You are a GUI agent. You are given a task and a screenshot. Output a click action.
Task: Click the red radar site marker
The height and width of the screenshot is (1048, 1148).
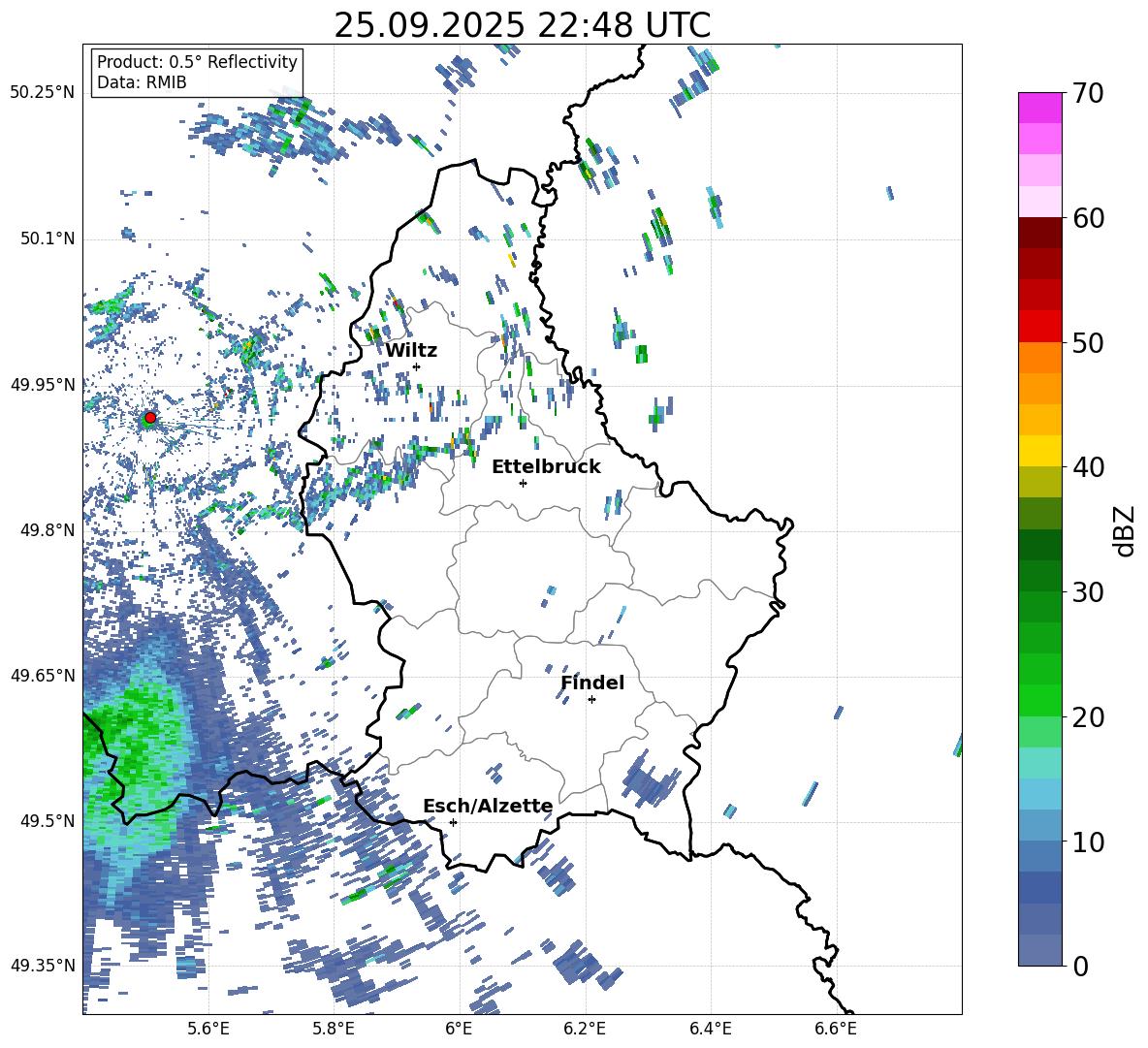[150, 418]
